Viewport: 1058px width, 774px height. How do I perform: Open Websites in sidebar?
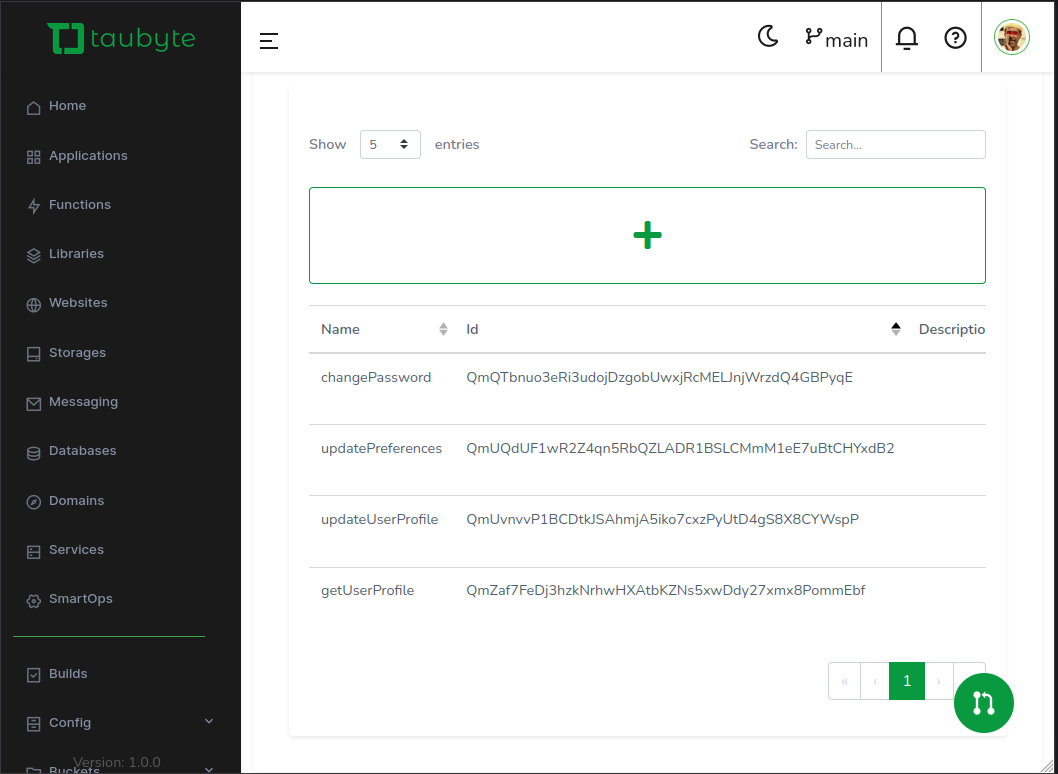pyautogui.click(x=67, y=303)
